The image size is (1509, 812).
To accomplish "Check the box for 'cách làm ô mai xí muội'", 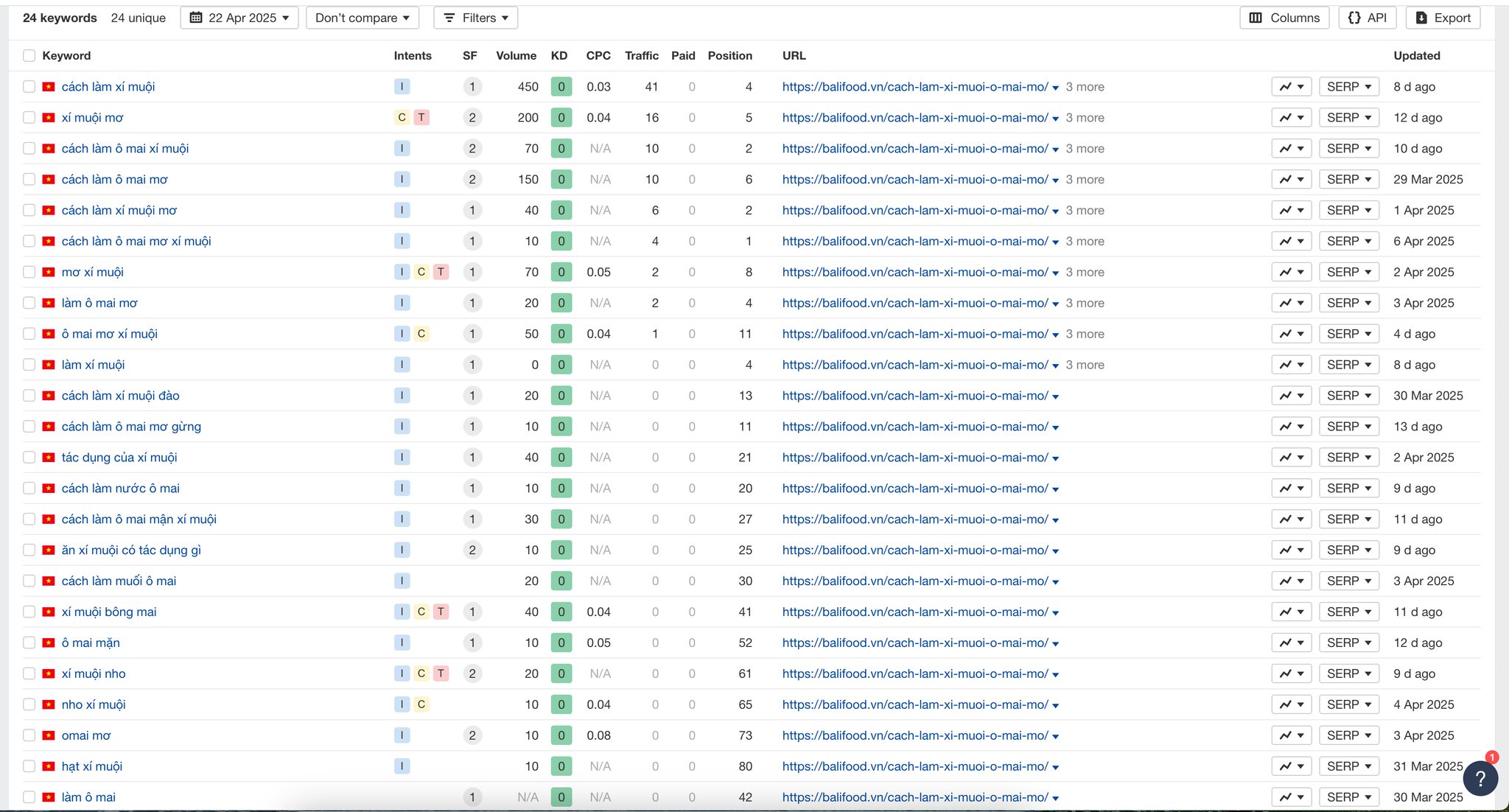I will click(x=29, y=149).
